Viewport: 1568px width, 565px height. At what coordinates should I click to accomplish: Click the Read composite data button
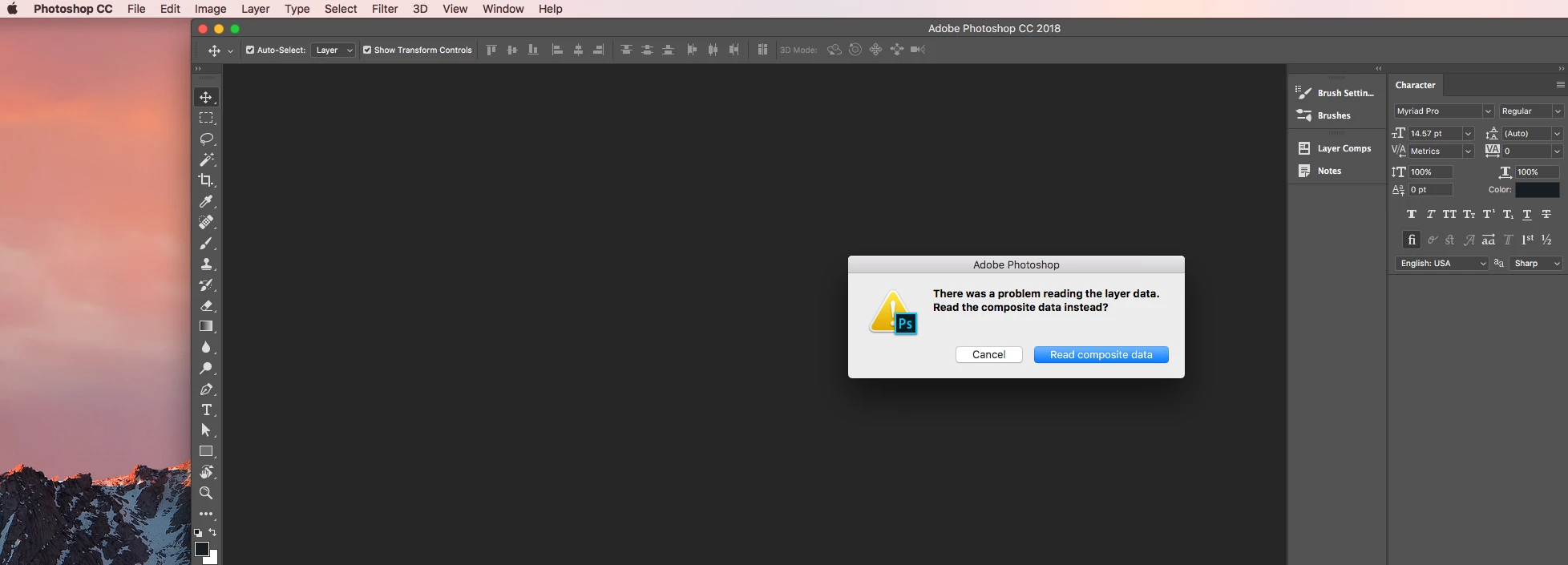pyautogui.click(x=1101, y=354)
